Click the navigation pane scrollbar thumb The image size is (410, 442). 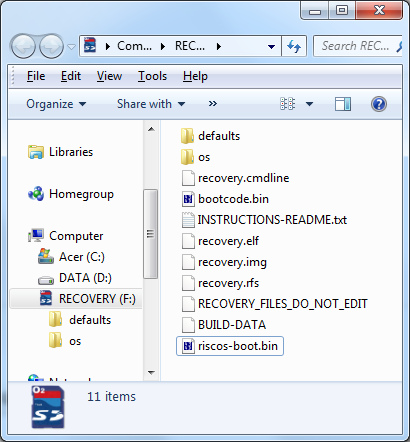151,234
